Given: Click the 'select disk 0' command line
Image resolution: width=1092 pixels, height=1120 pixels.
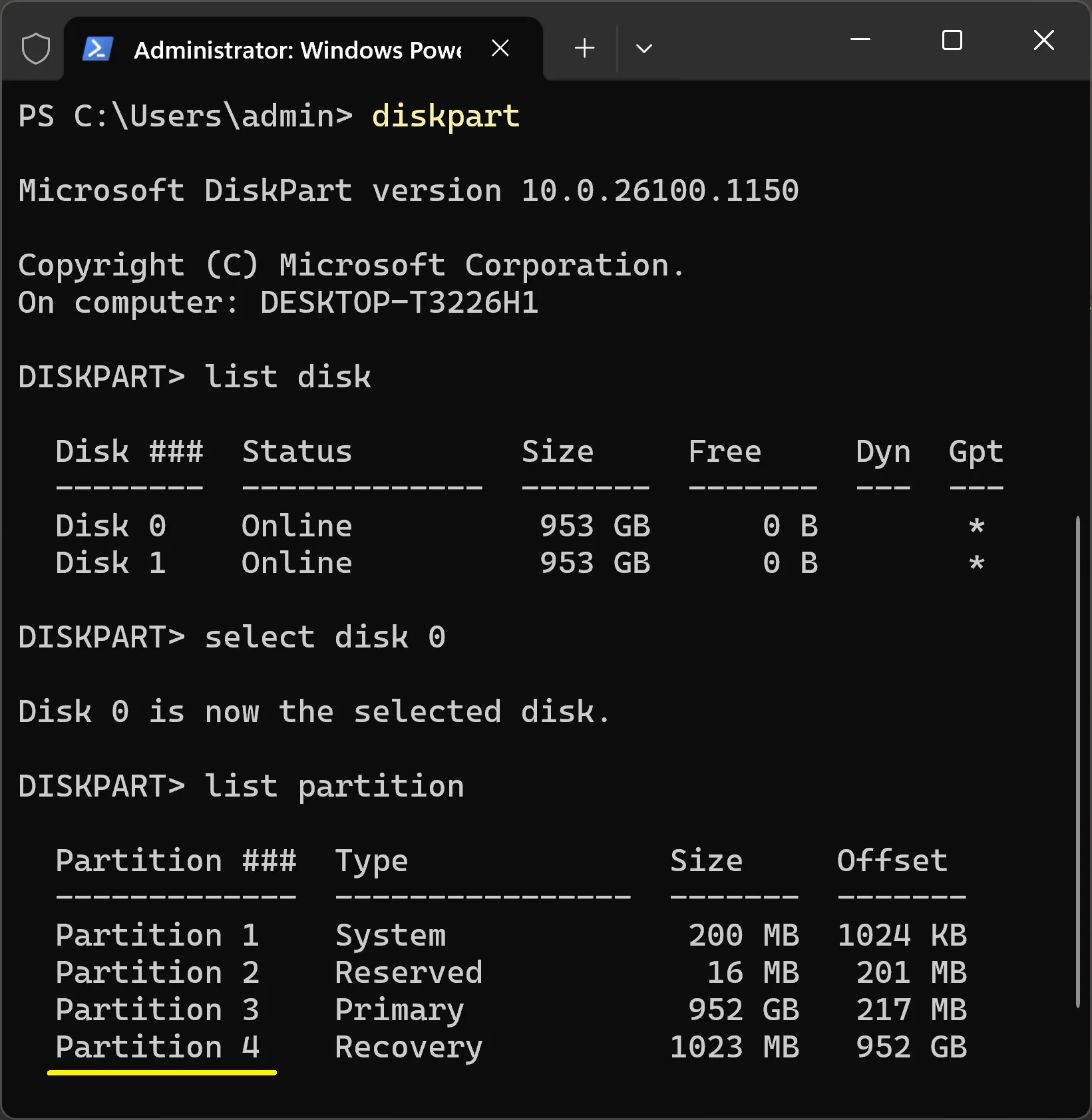Looking at the screenshot, I should (x=232, y=638).
